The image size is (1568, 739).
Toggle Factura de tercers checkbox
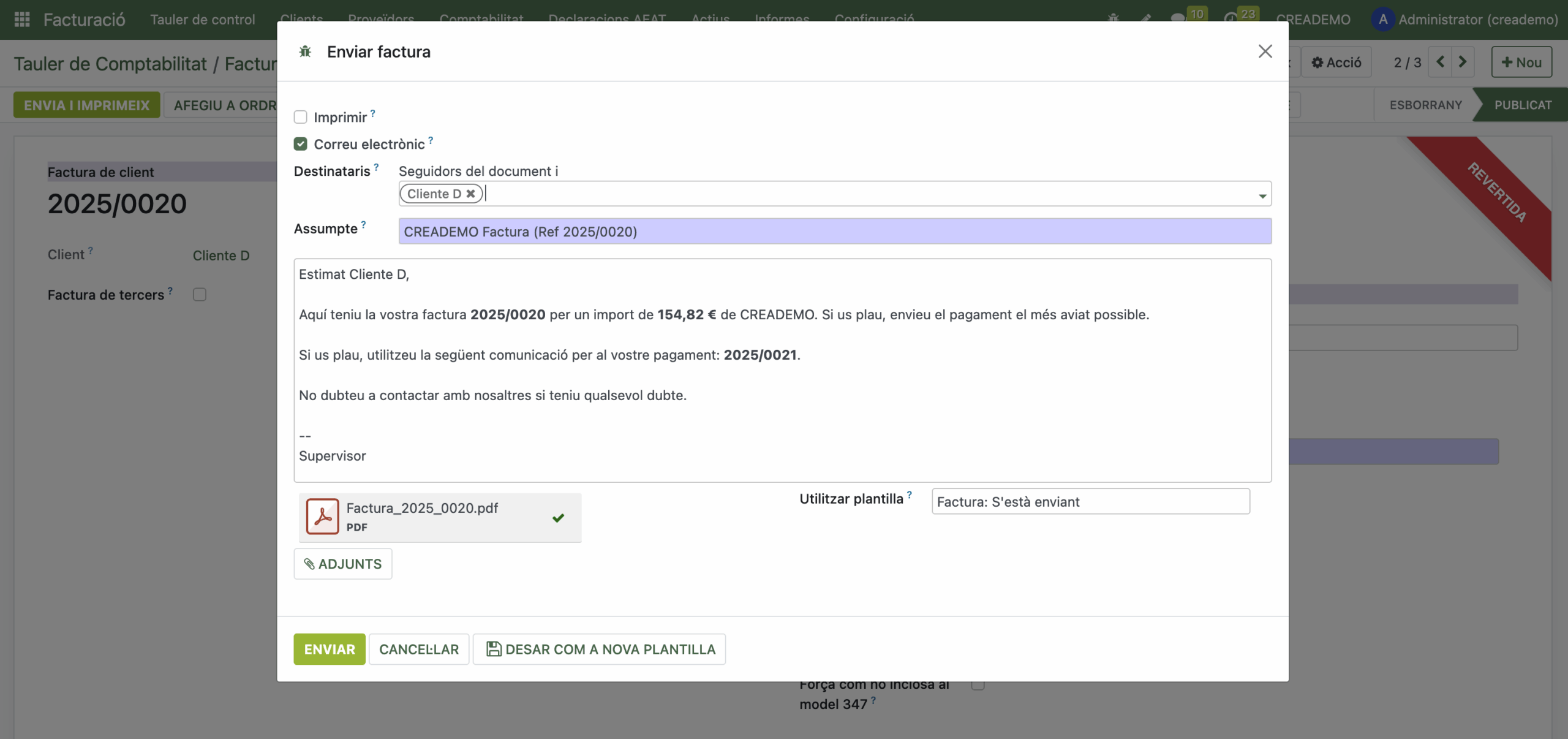200,295
